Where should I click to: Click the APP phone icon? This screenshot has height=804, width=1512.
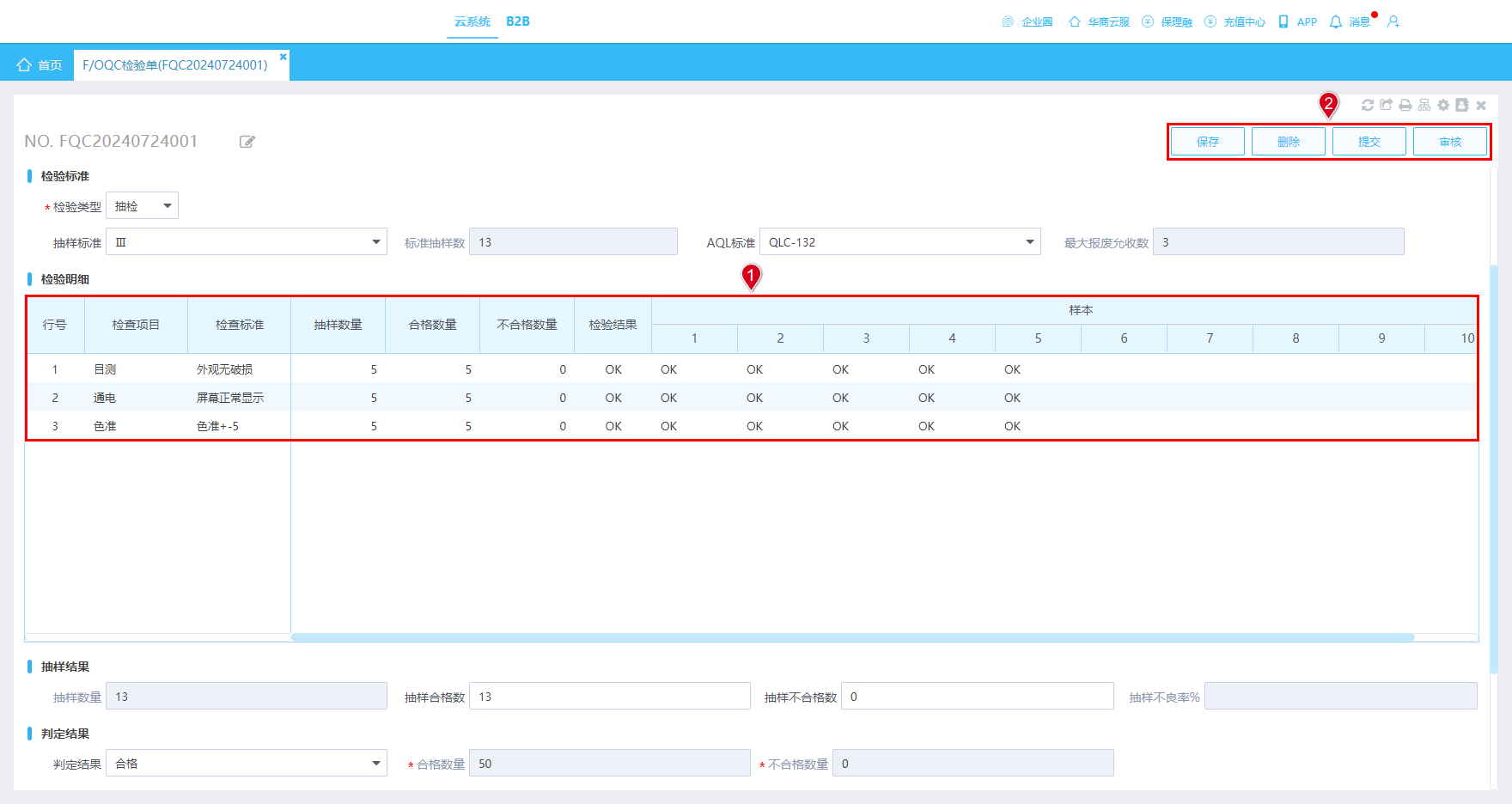tap(1283, 21)
